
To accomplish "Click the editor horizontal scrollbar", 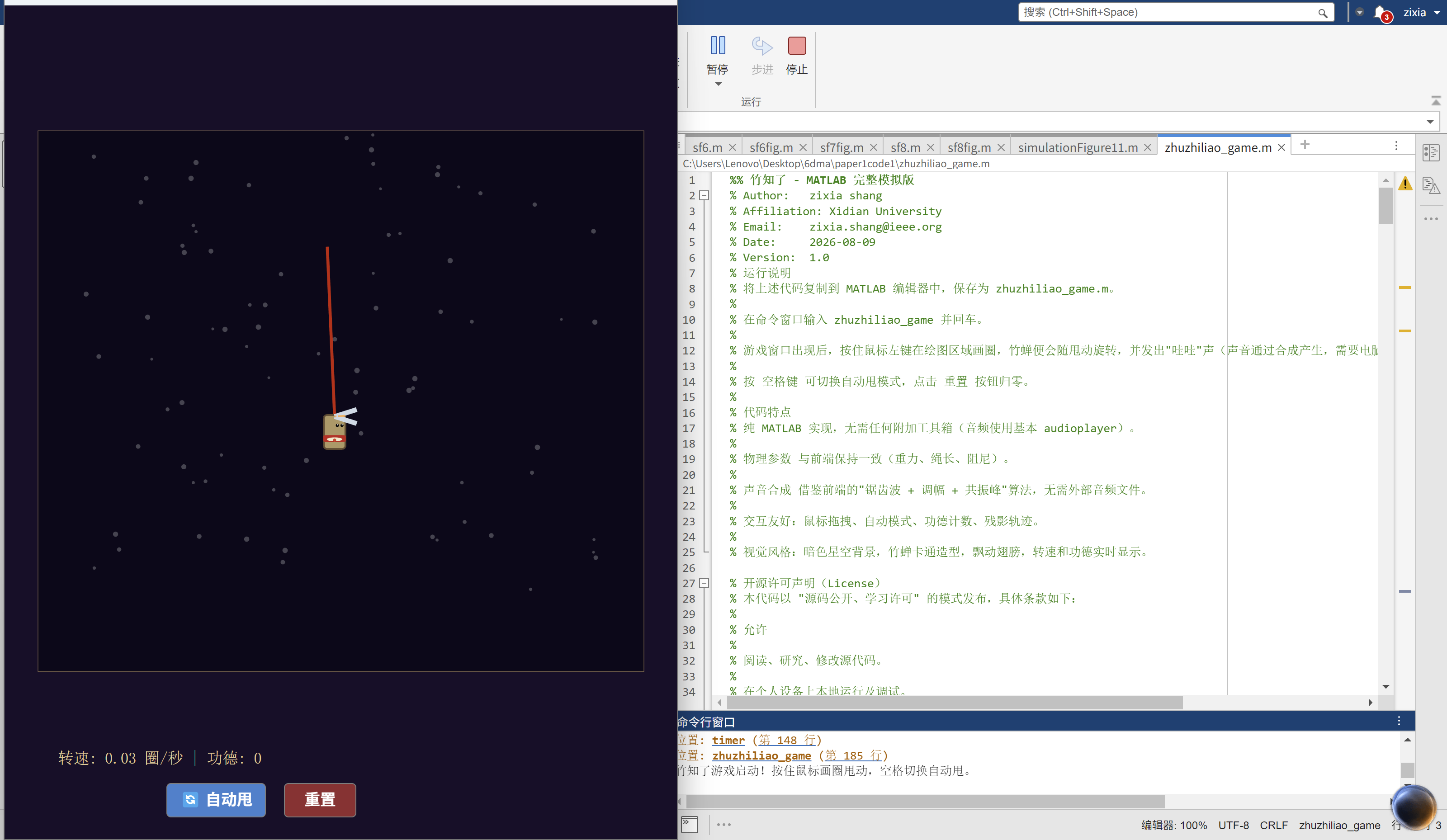I will [x=954, y=702].
